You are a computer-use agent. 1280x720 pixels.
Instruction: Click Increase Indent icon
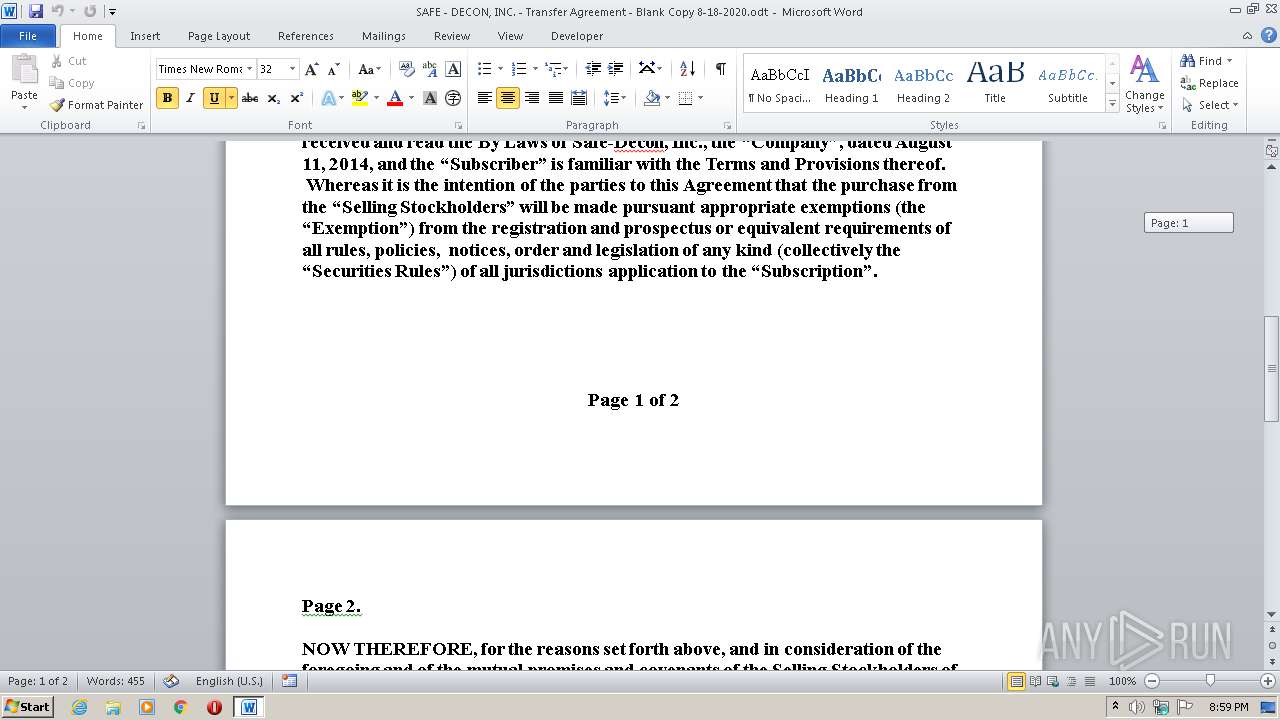616,69
